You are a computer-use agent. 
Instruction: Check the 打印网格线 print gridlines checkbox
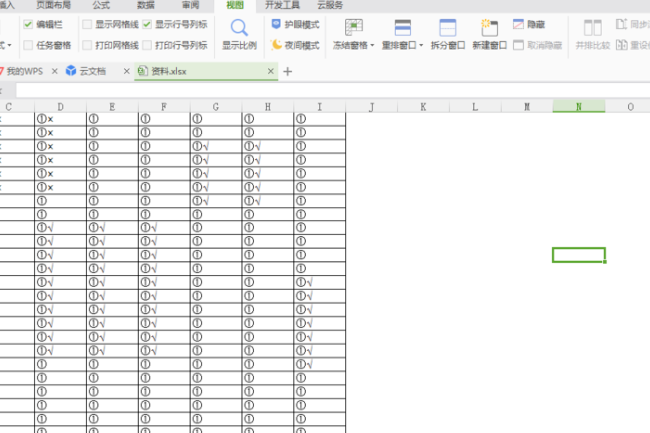pos(87,45)
